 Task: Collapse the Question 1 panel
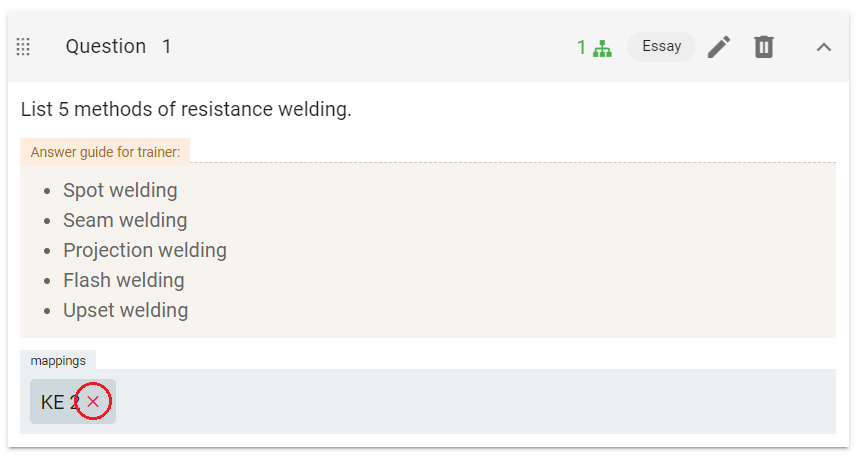click(824, 47)
